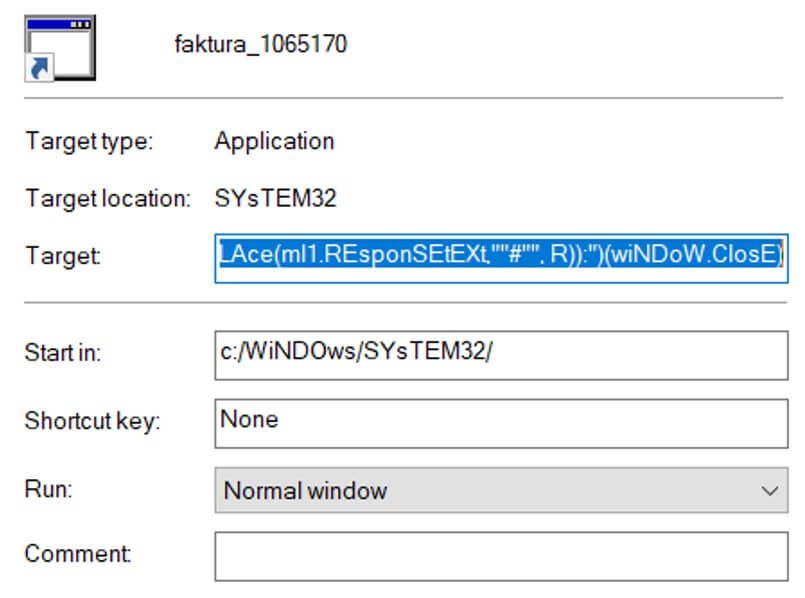This screenshot has height=598, width=805.
Task: Click the "Application" target type value
Action: pyautogui.click(x=274, y=142)
